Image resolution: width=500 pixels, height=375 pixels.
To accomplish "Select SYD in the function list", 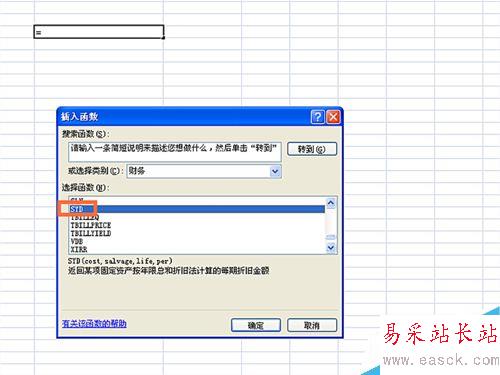I will 197,209.
